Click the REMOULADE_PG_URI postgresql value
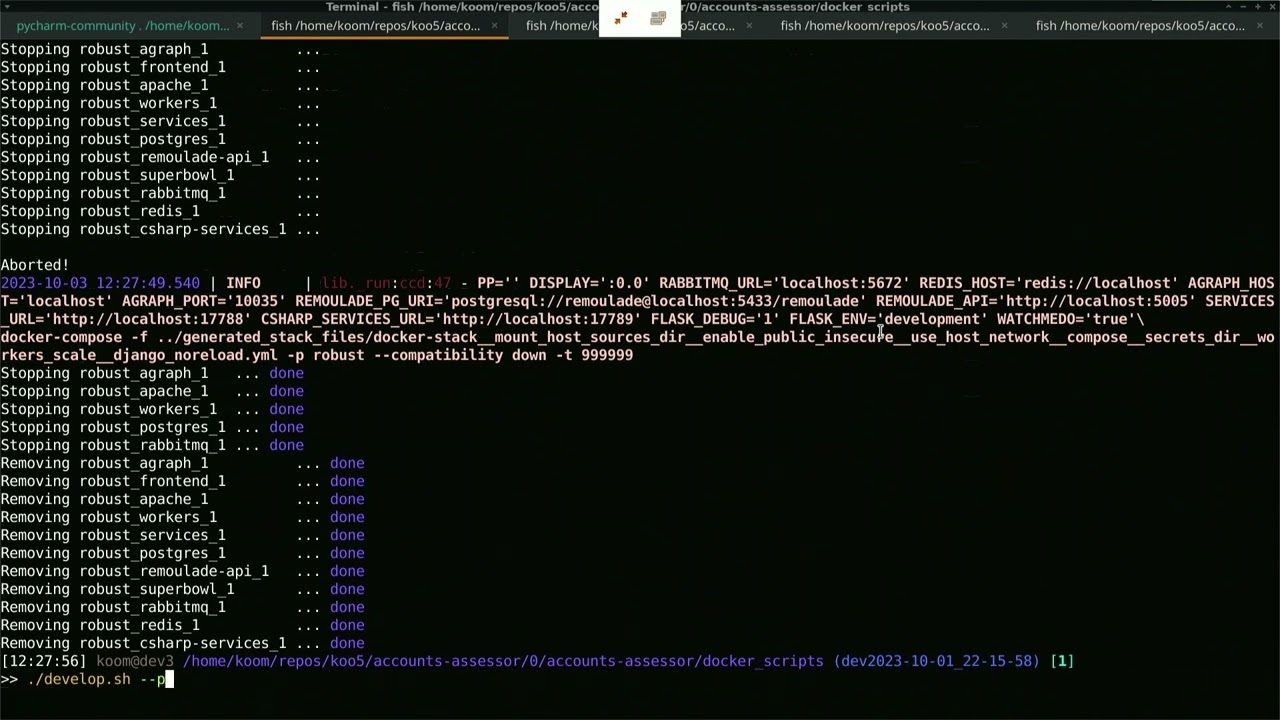The width and height of the screenshot is (1280, 720). (x=657, y=301)
